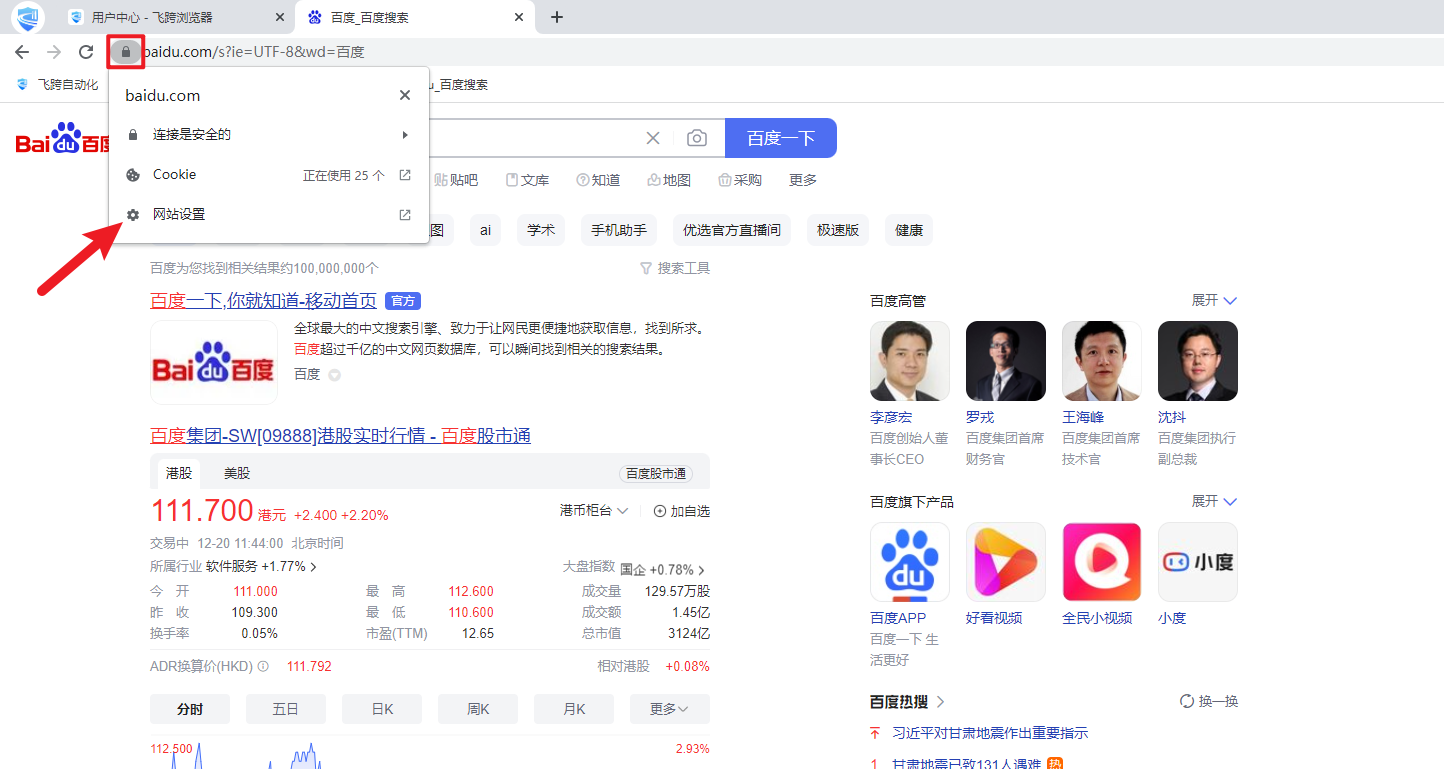
Task: Open 文库 search category
Action: [528, 180]
